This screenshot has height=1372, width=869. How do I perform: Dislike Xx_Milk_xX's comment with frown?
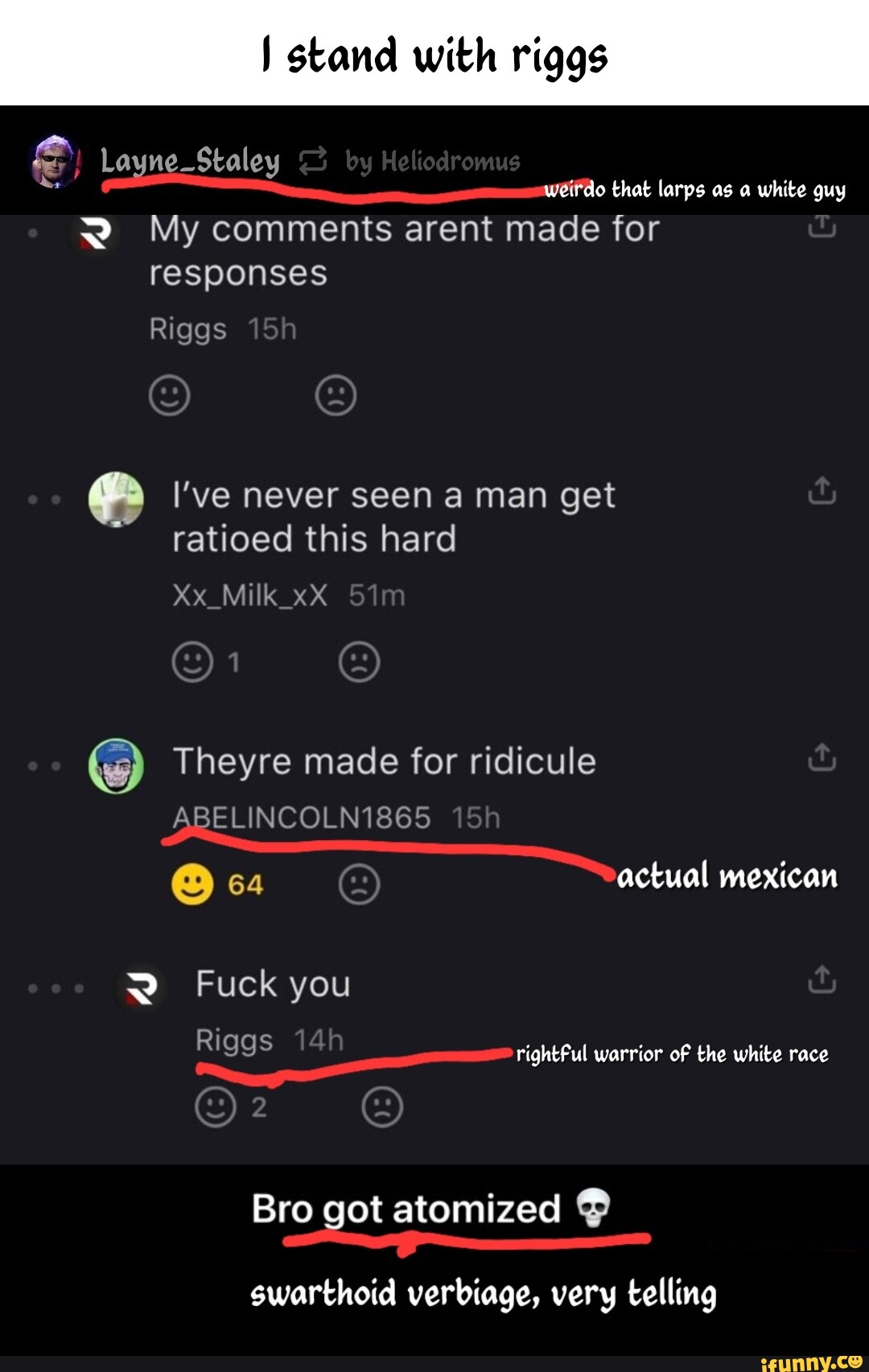click(x=359, y=661)
